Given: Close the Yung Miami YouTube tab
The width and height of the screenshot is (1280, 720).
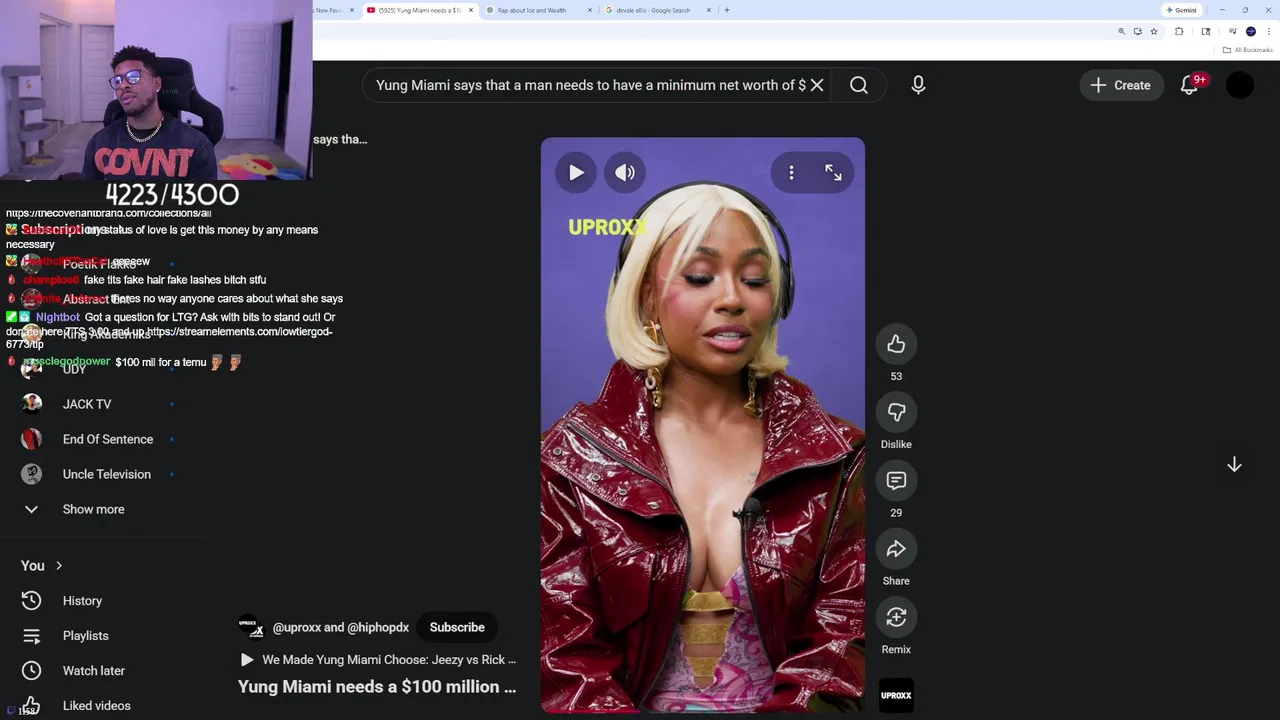Looking at the screenshot, I should [469, 10].
